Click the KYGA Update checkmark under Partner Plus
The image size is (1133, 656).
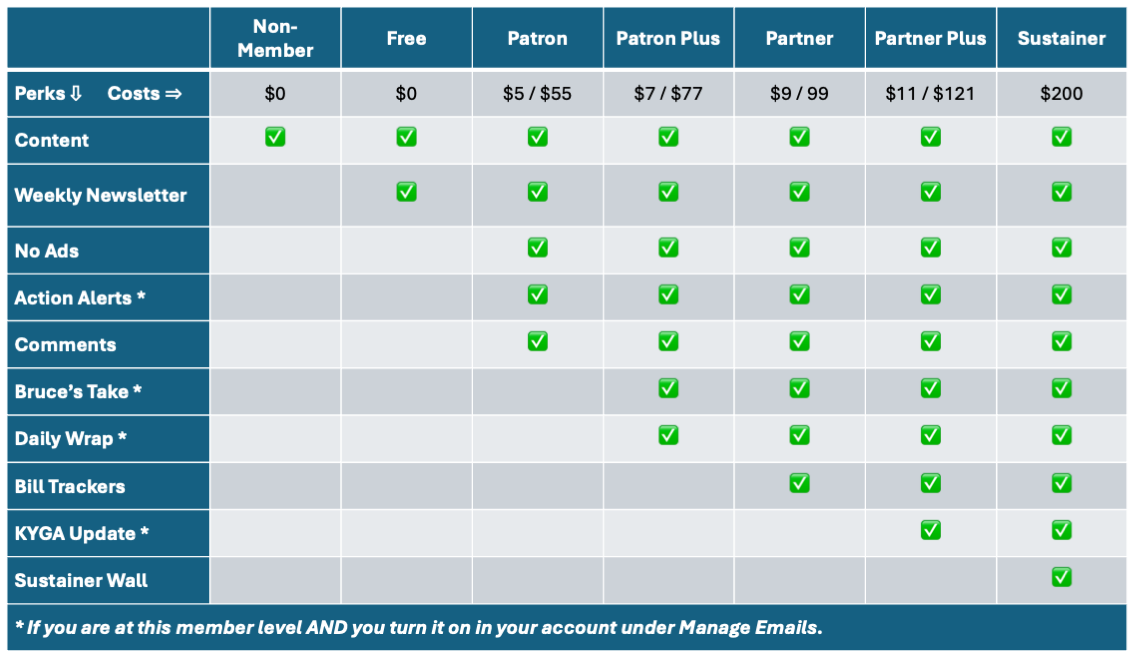click(930, 530)
